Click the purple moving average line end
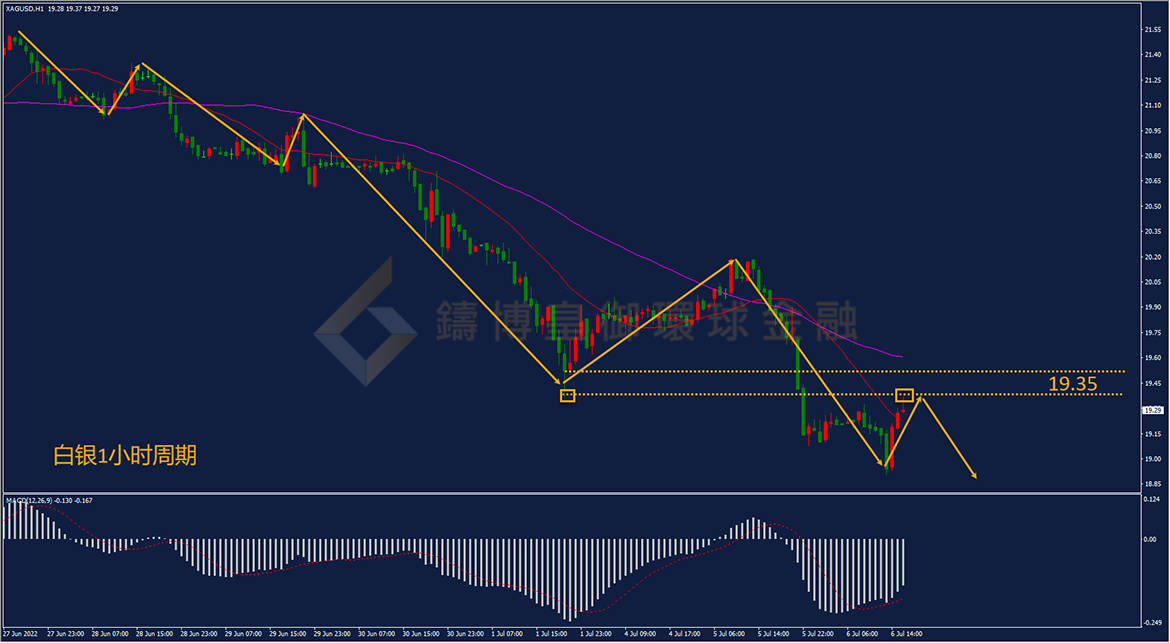The height and width of the screenshot is (643, 1170). click(901, 357)
